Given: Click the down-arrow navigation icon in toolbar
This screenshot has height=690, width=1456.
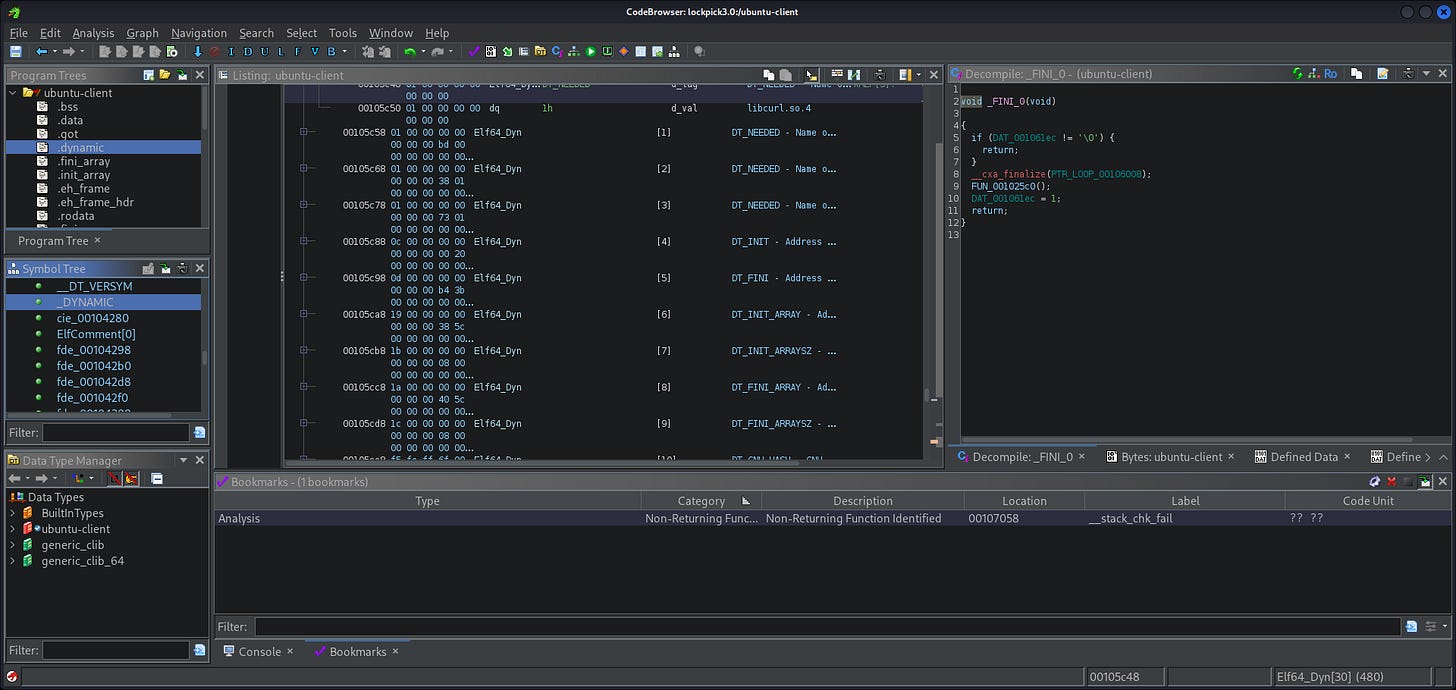Looking at the screenshot, I should click(198, 51).
